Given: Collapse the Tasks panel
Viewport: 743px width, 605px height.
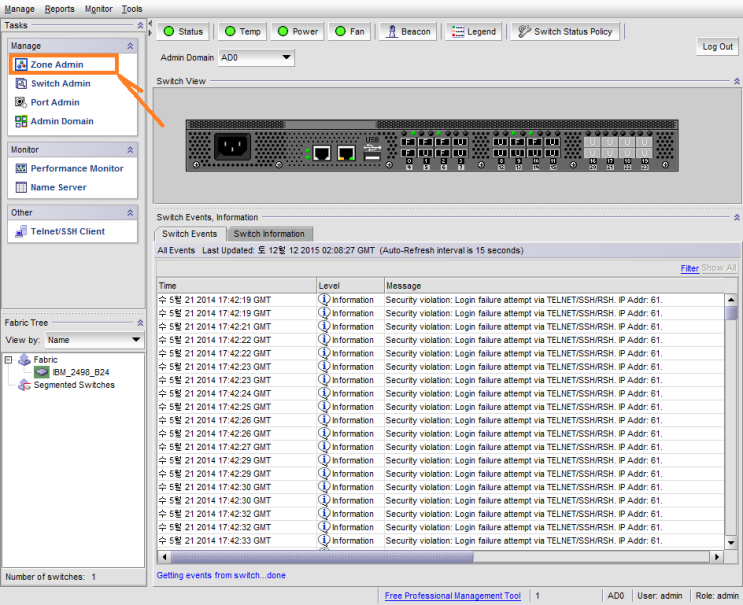Looking at the screenshot, I should coord(140,25).
